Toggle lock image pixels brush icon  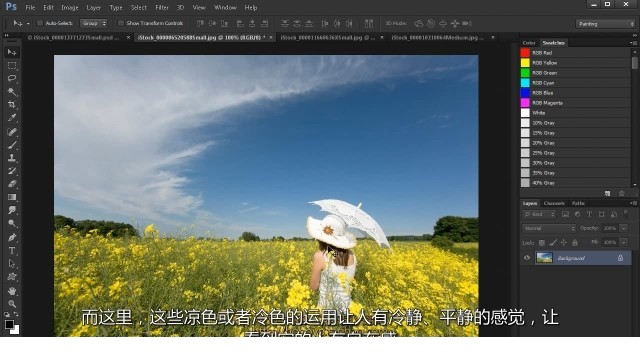553,242
